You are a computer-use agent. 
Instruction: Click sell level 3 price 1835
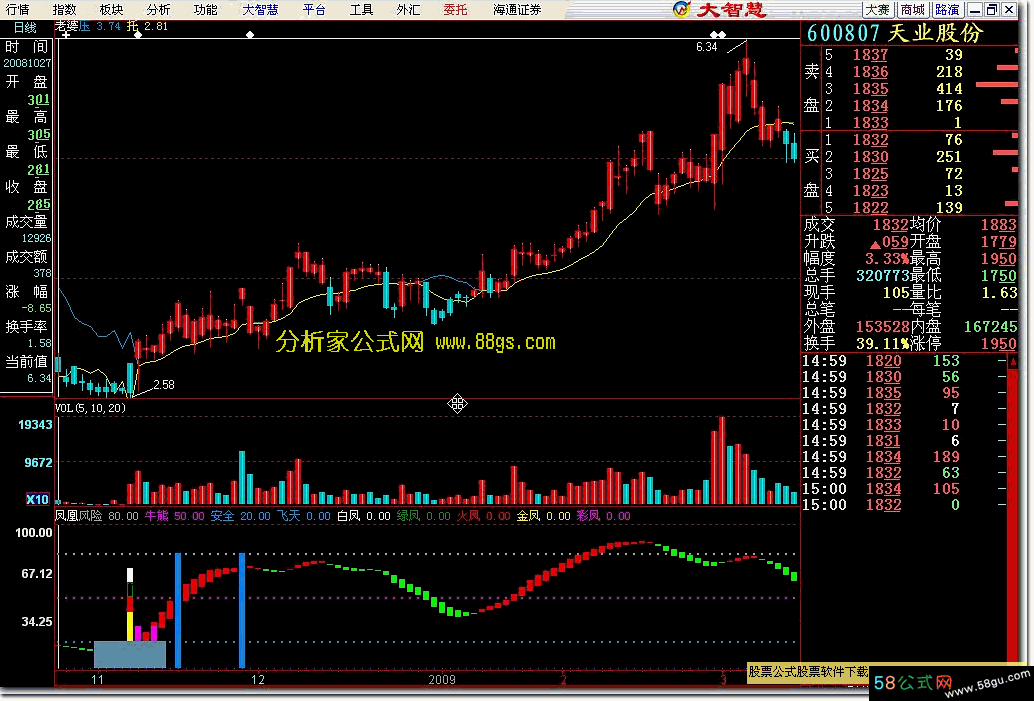point(870,88)
